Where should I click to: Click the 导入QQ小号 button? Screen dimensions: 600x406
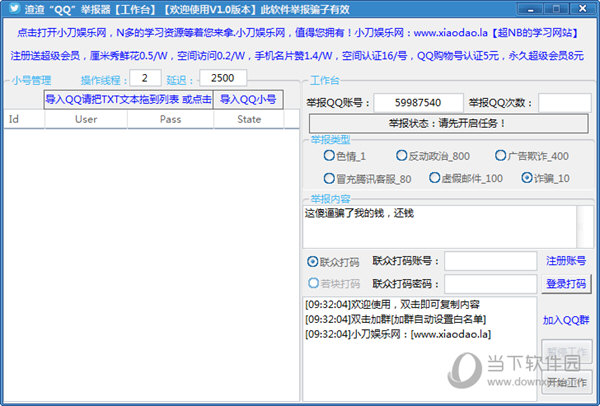click(248, 100)
